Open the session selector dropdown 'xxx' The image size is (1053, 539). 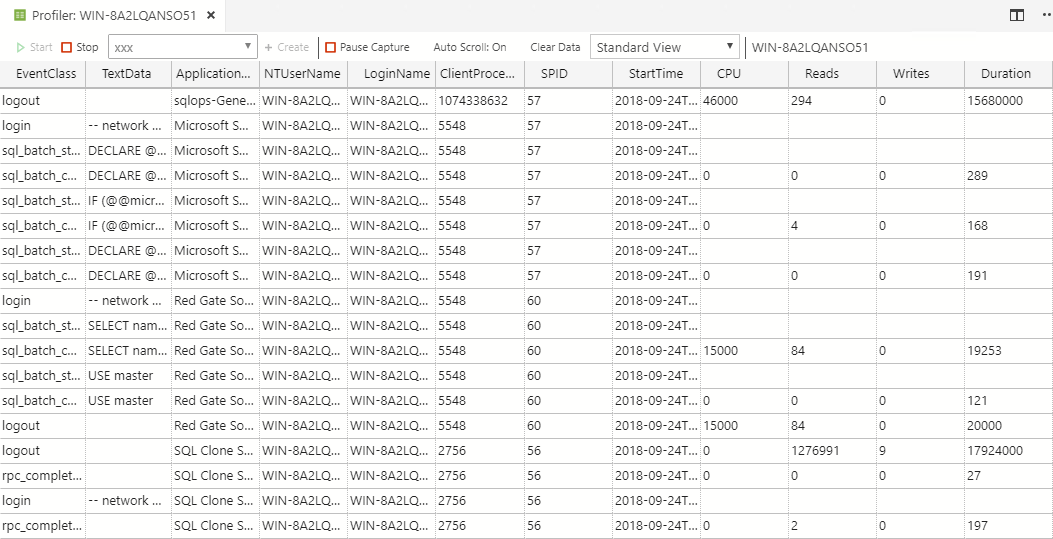(x=183, y=47)
